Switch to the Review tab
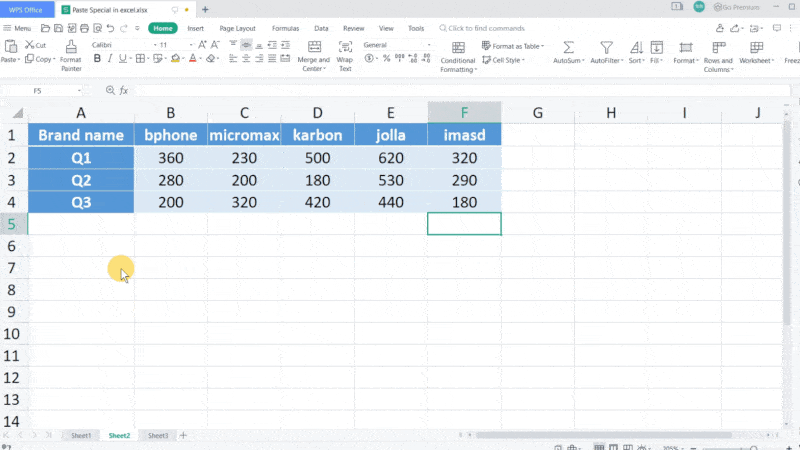The width and height of the screenshot is (800, 450). [354, 29]
